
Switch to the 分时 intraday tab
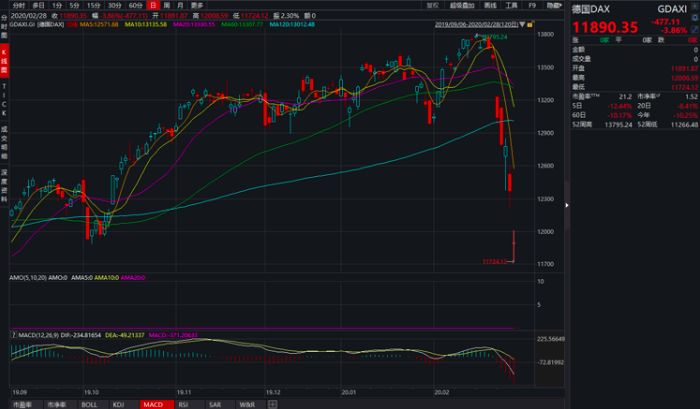tap(18, 5)
